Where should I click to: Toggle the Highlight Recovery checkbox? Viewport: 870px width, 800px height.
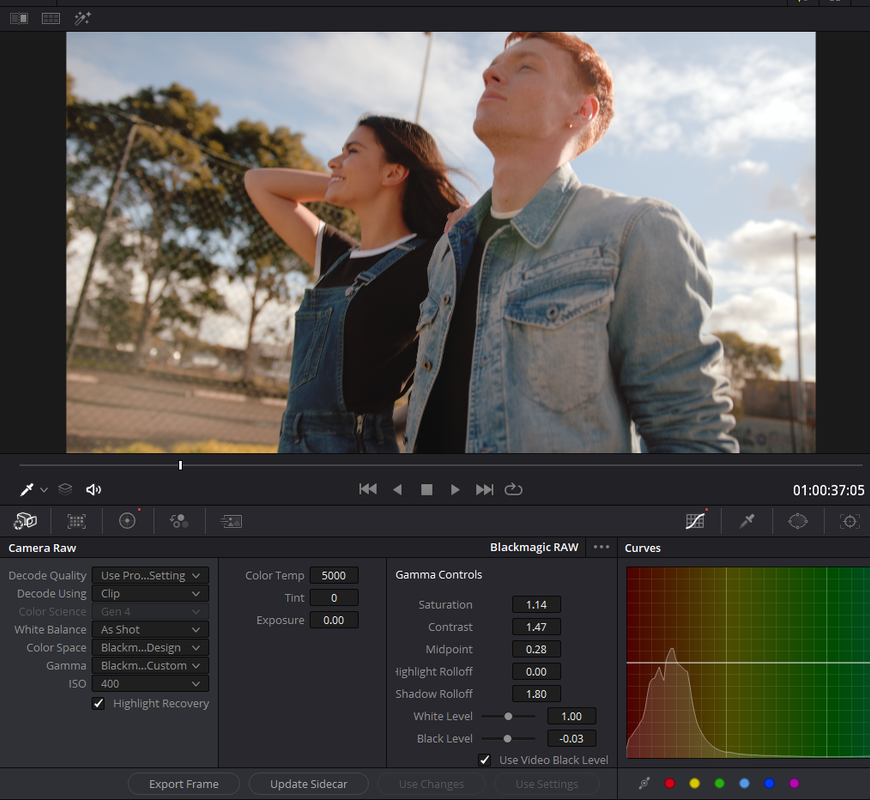click(x=98, y=703)
